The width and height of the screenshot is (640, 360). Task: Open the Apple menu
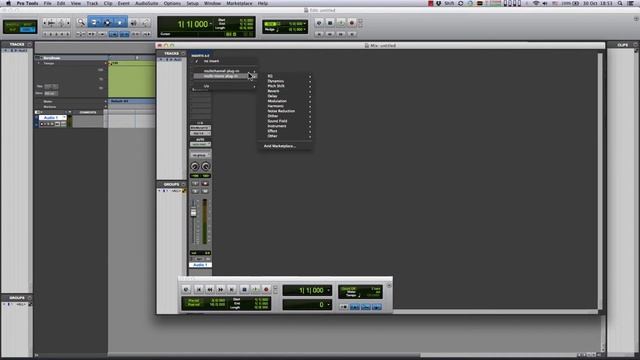[x=8, y=3]
